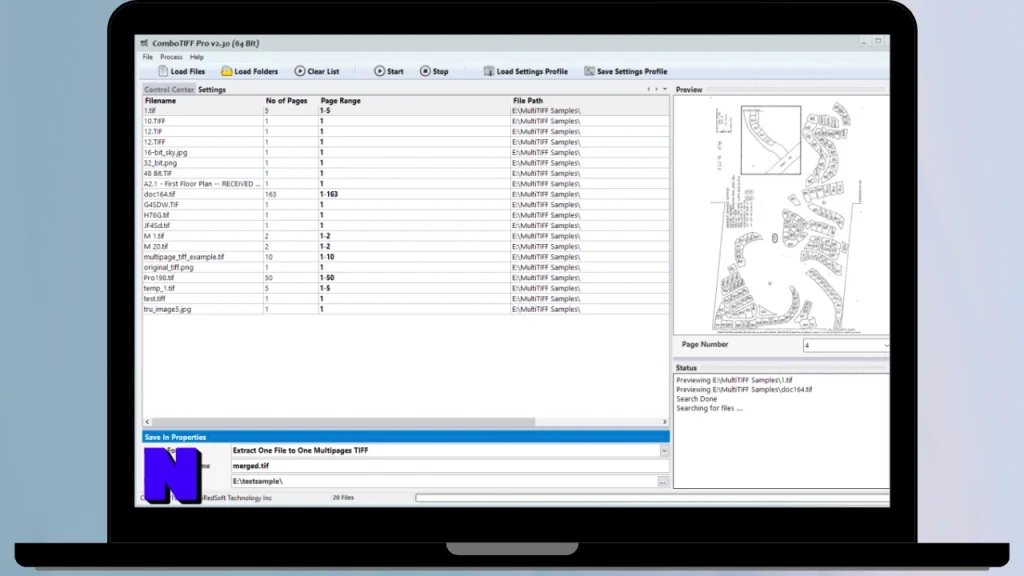Select the 16-bit_sky.jpg row
The image size is (1024, 576).
pos(406,152)
